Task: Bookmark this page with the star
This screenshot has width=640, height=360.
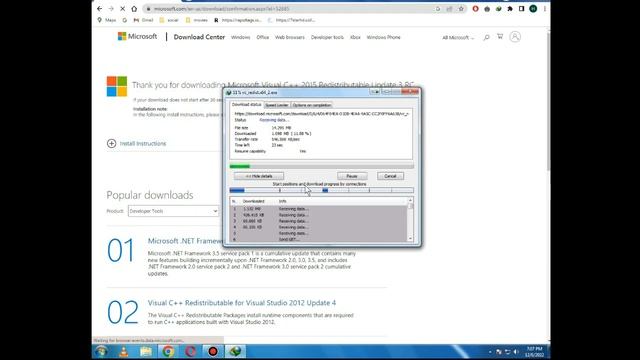Action: tap(461, 9)
